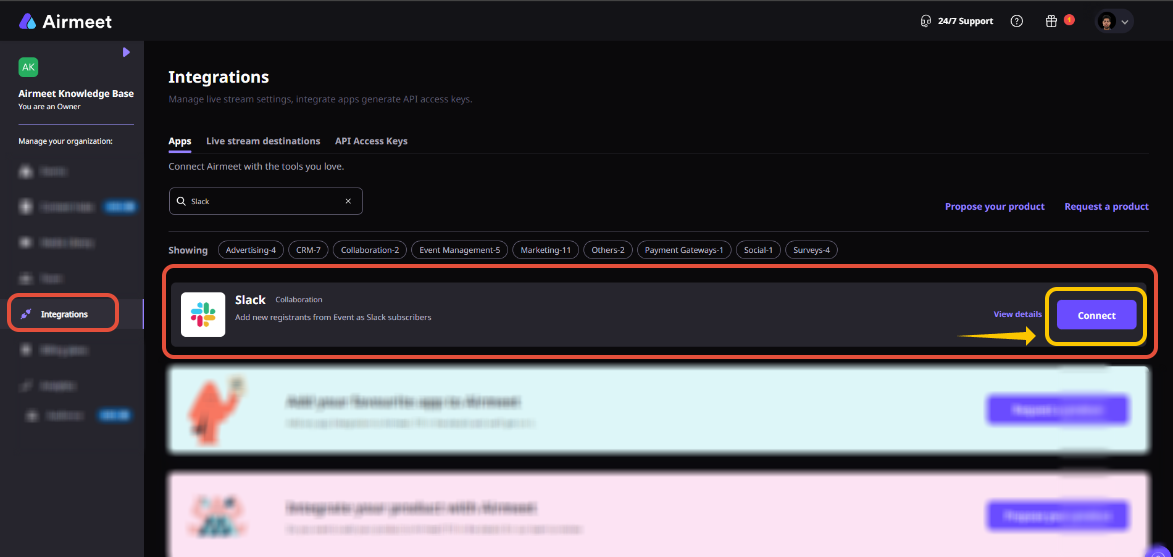Click the green AK organization badge
The width and height of the screenshot is (1173, 557).
[x=28, y=67]
